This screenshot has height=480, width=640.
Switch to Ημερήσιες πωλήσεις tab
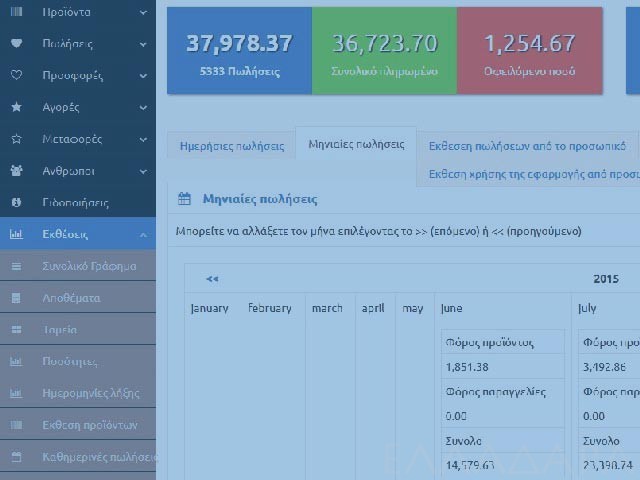(232, 146)
